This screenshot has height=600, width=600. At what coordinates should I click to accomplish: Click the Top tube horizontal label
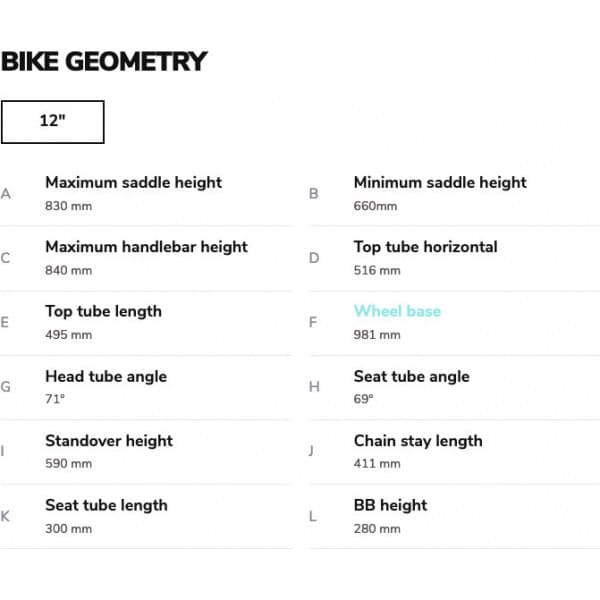point(426,247)
